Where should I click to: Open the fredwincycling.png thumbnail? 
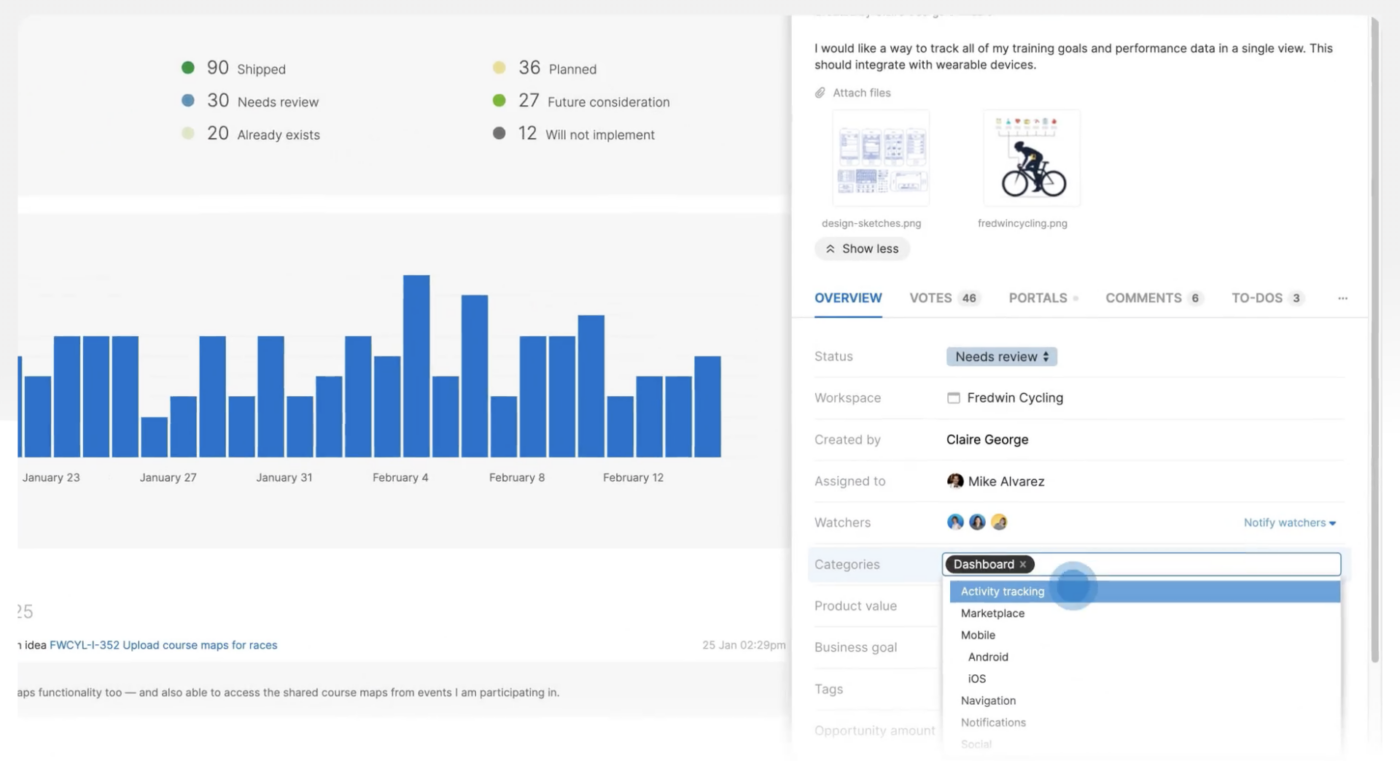point(1031,158)
